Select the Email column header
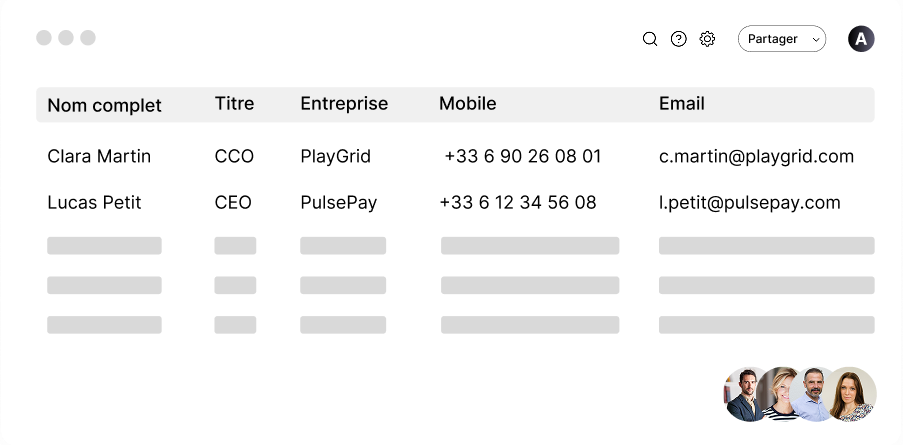 click(681, 104)
